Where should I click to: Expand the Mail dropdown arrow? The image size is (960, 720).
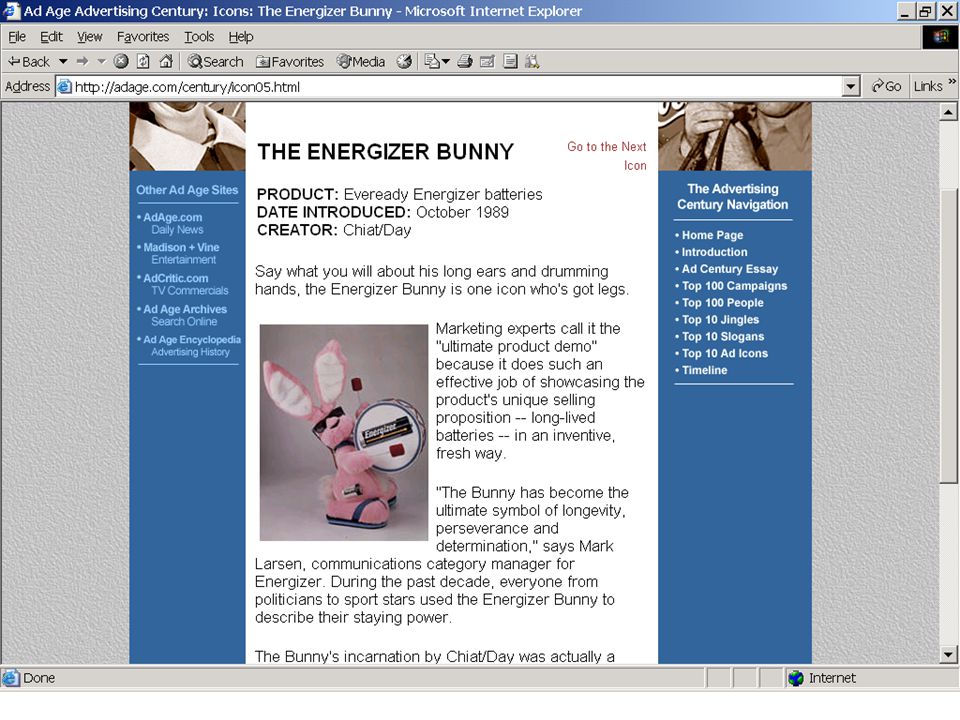tap(446, 61)
